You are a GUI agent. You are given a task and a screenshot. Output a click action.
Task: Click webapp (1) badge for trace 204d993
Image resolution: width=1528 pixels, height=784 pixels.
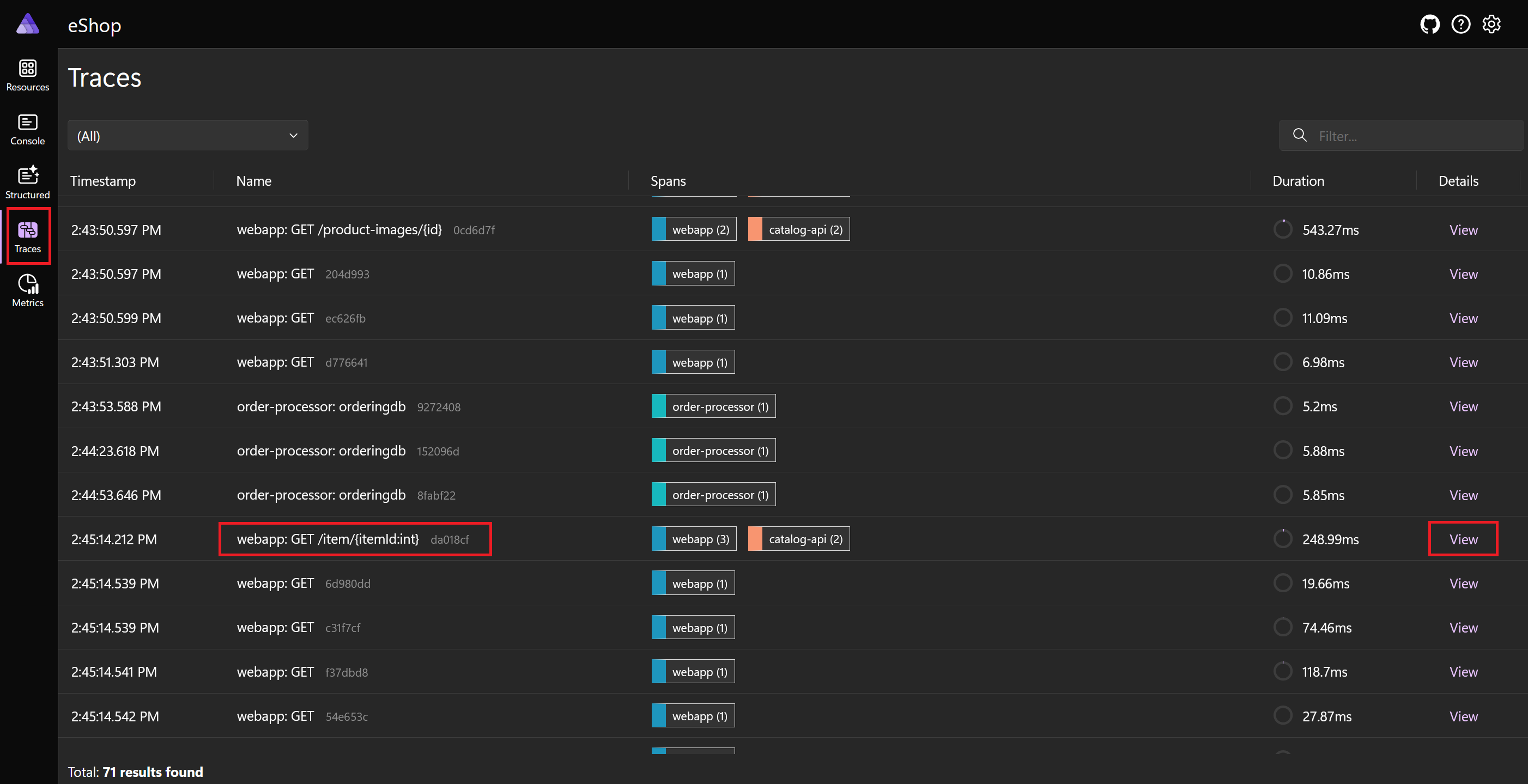(x=693, y=274)
